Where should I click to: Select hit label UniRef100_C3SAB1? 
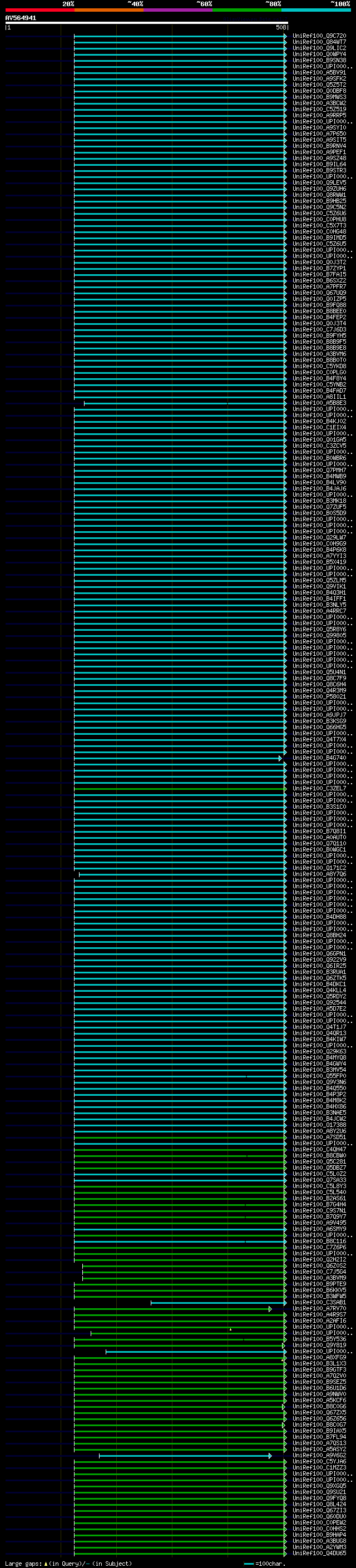tap(319, 1303)
